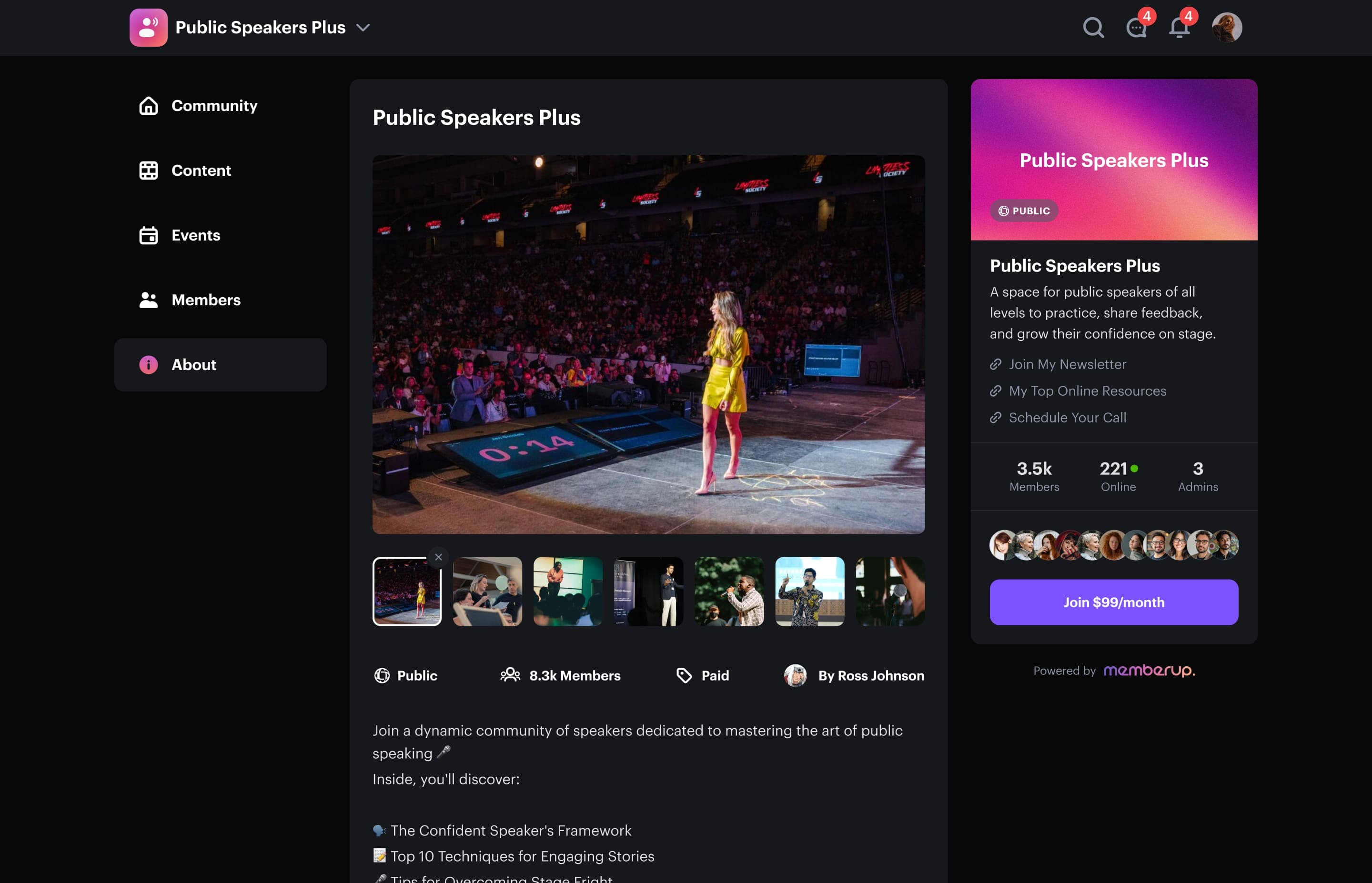Select the speaker in floral shirt thumbnail
This screenshot has width=1372, height=883.
coord(809,591)
